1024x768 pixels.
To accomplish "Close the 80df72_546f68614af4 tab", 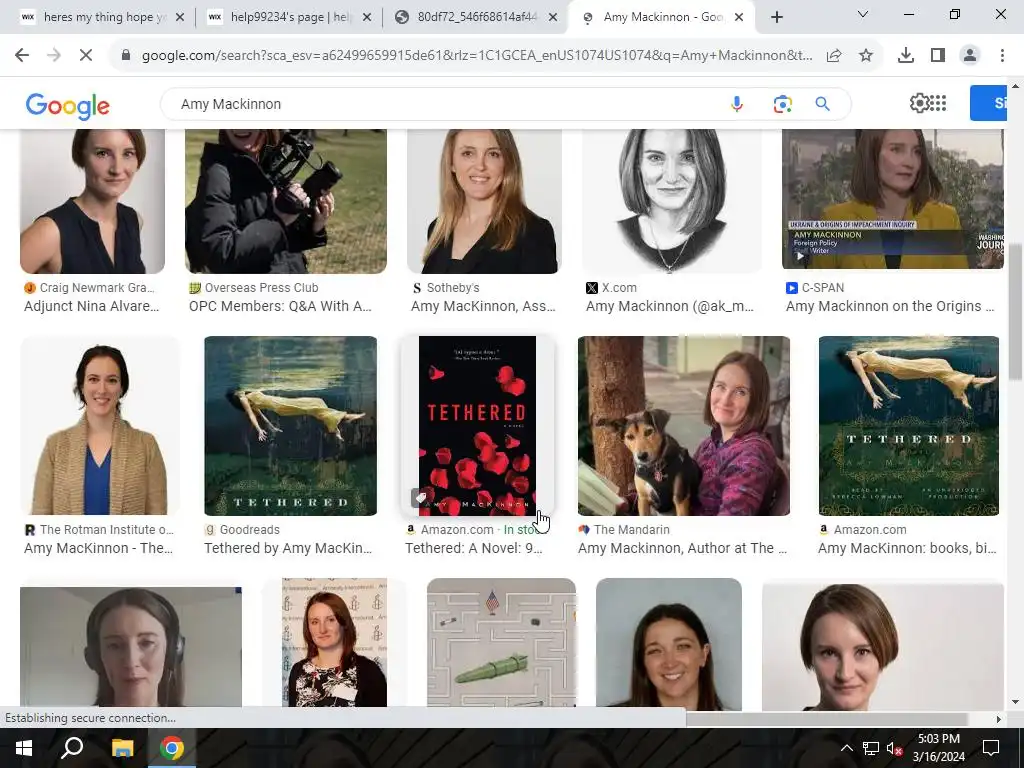I will click(x=553, y=17).
